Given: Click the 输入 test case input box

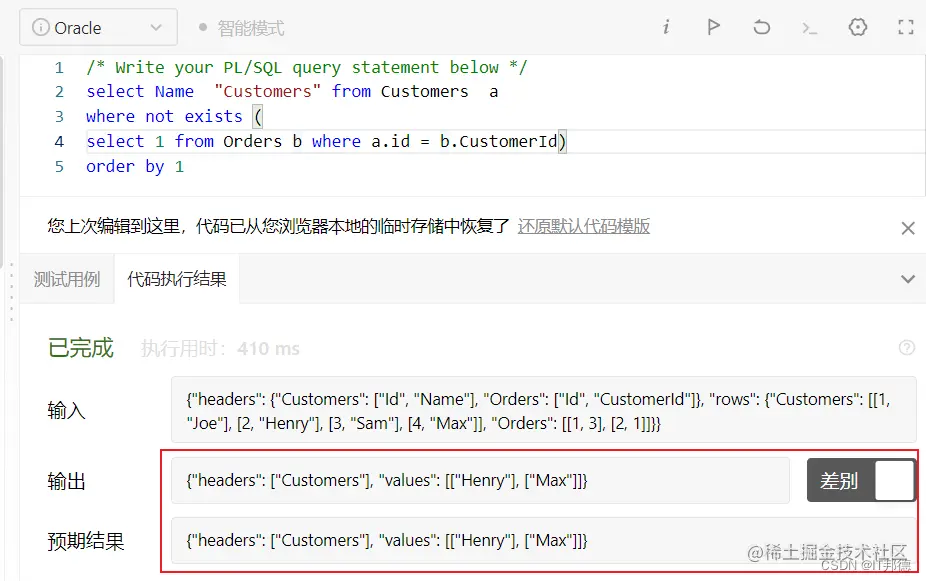Looking at the screenshot, I should click(543, 410).
